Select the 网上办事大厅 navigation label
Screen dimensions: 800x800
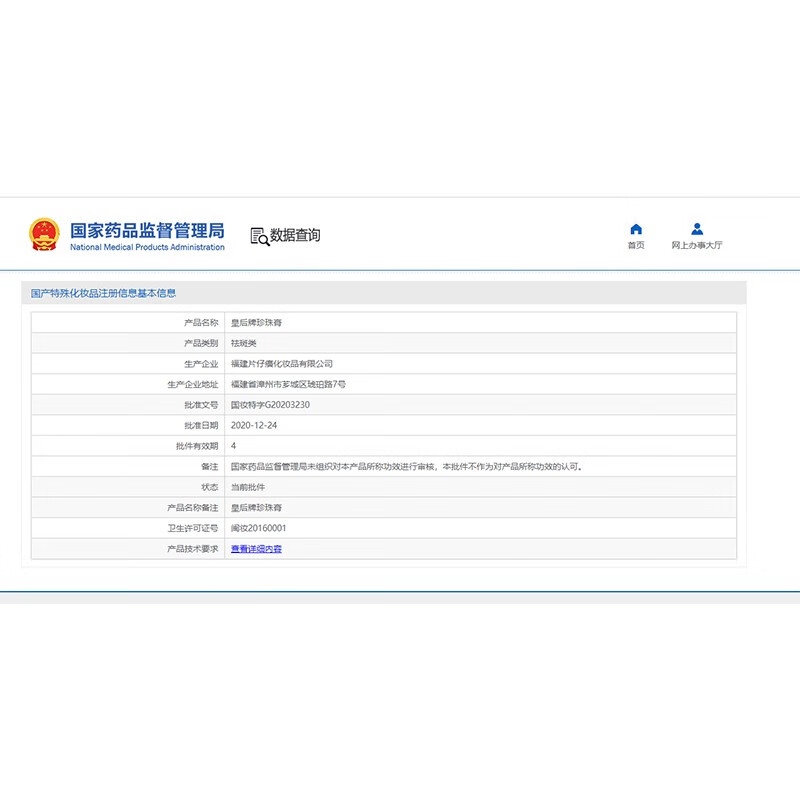(x=696, y=243)
